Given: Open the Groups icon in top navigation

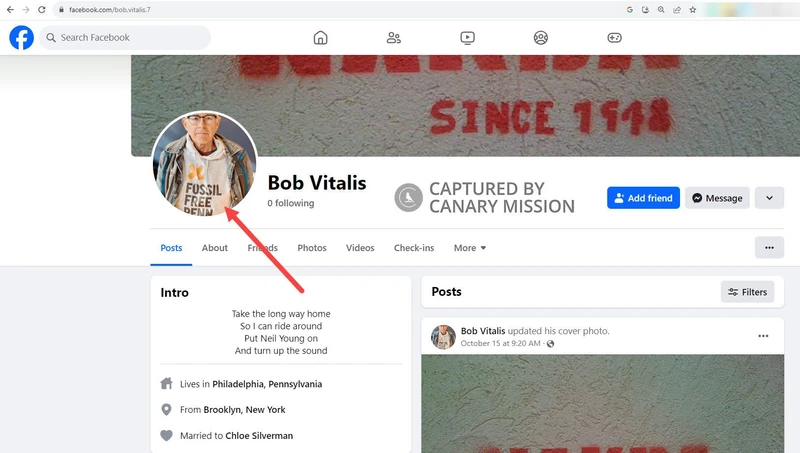Looking at the screenshot, I should pyautogui.click(x=541, y=38).
